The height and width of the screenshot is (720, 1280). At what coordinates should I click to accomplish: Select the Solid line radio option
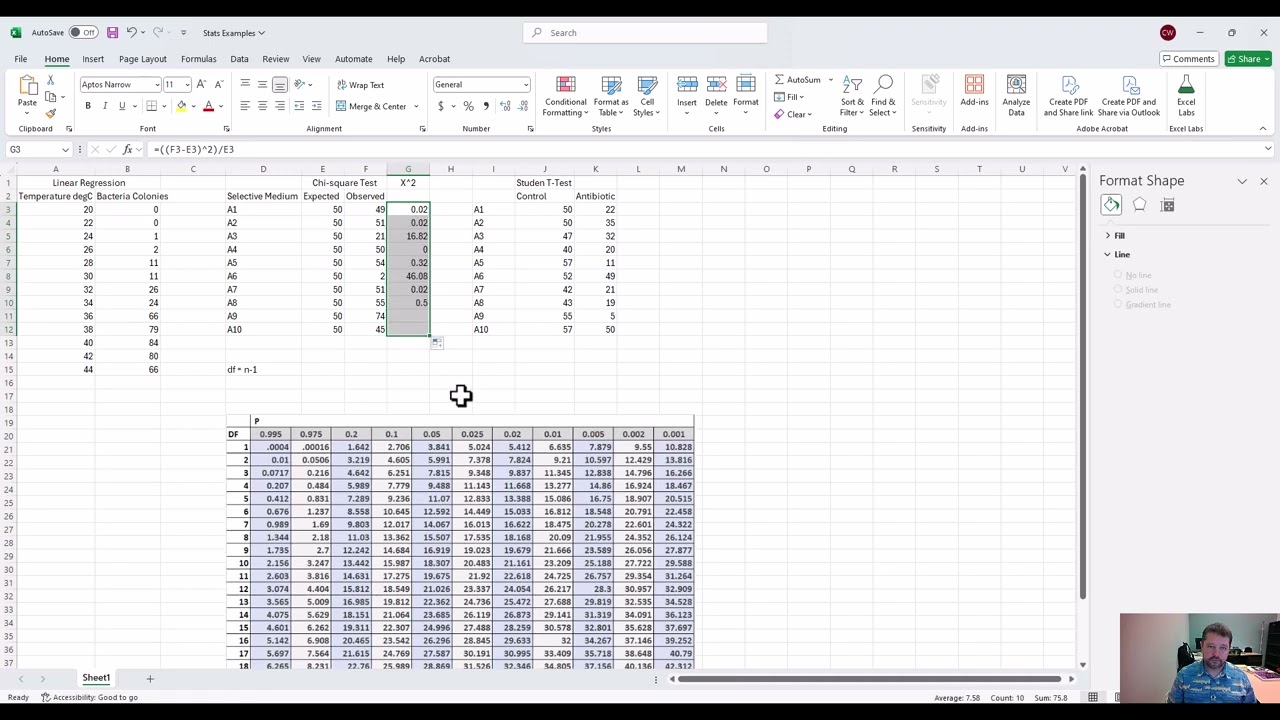coord(1118,290)
